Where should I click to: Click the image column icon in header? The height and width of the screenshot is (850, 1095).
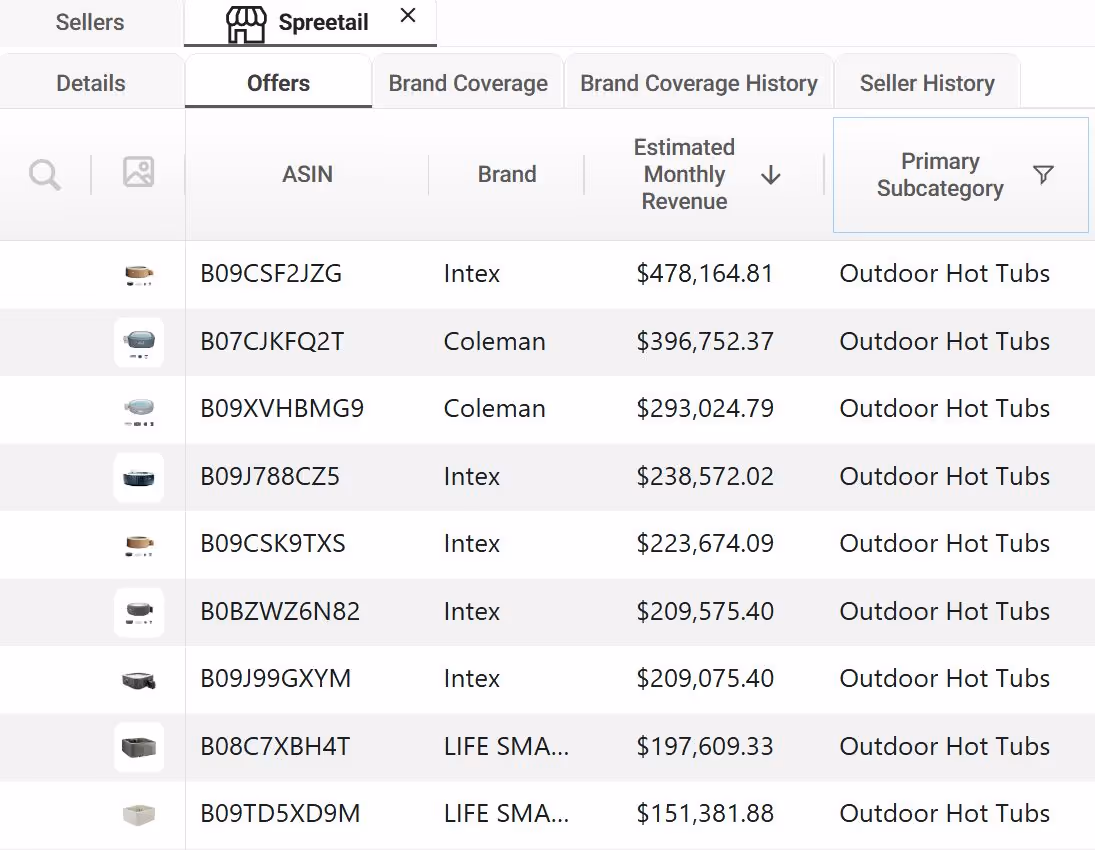[x=138, y=172]
